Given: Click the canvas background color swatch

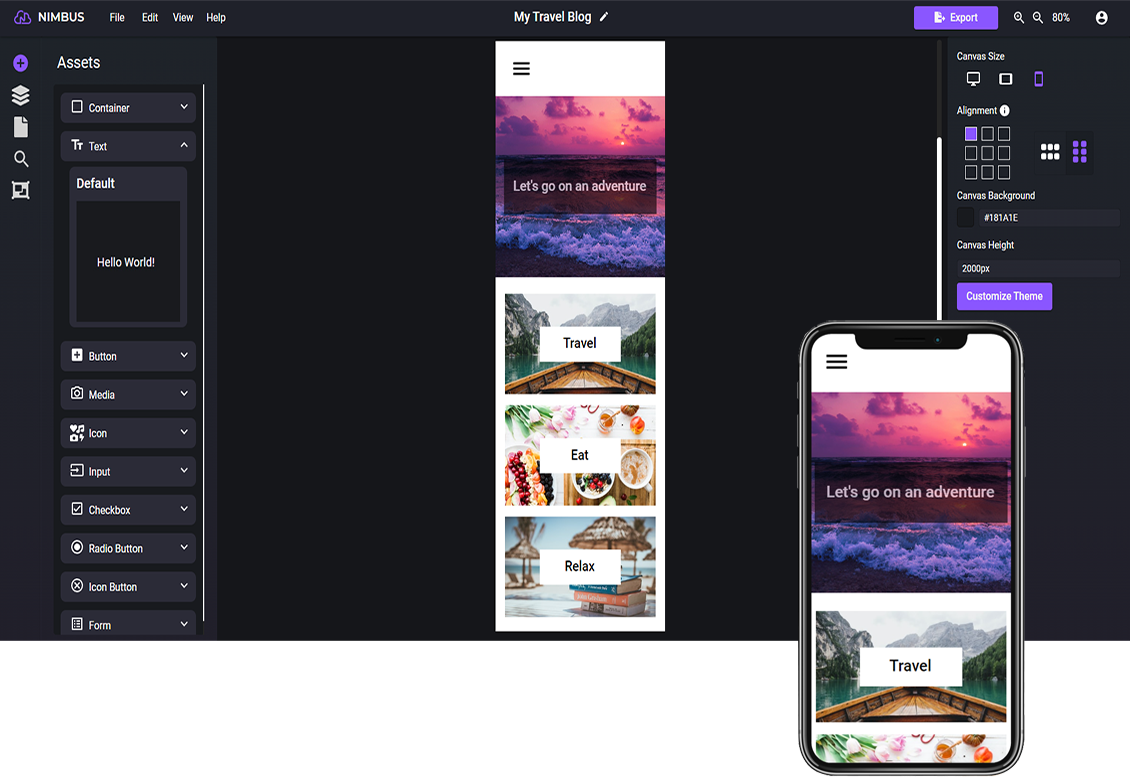Looking at the screenshot, I should (966, 217).
